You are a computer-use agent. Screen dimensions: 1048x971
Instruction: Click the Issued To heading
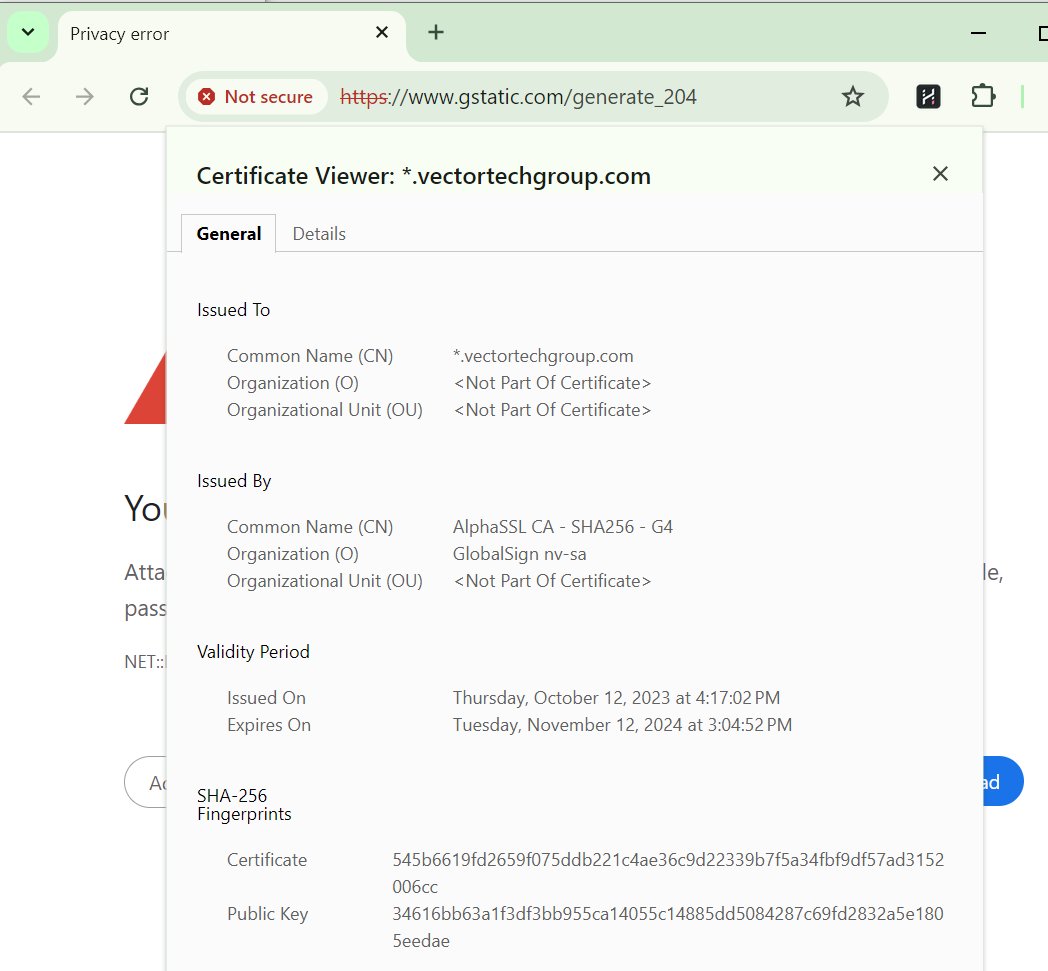pos(233,310)
